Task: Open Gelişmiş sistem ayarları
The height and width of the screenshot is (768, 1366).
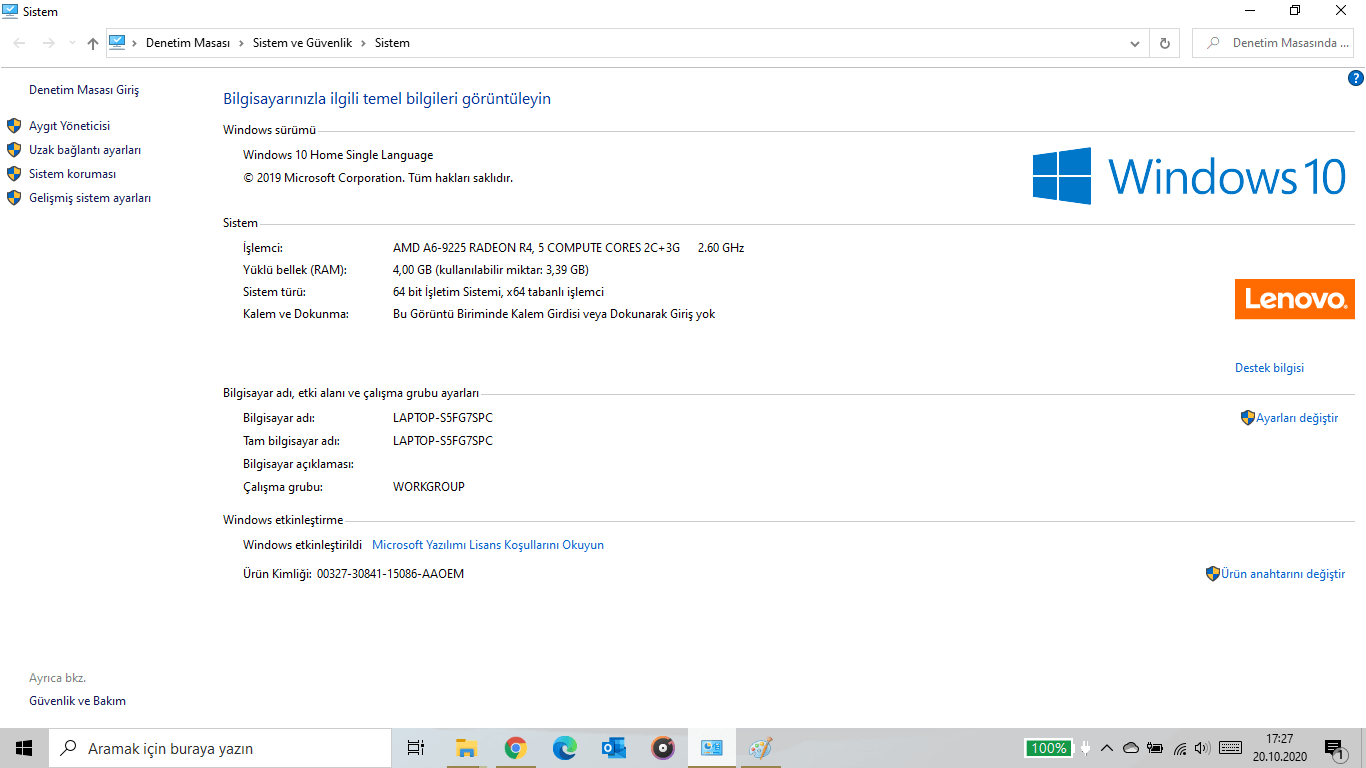Action: pos(90,198)
